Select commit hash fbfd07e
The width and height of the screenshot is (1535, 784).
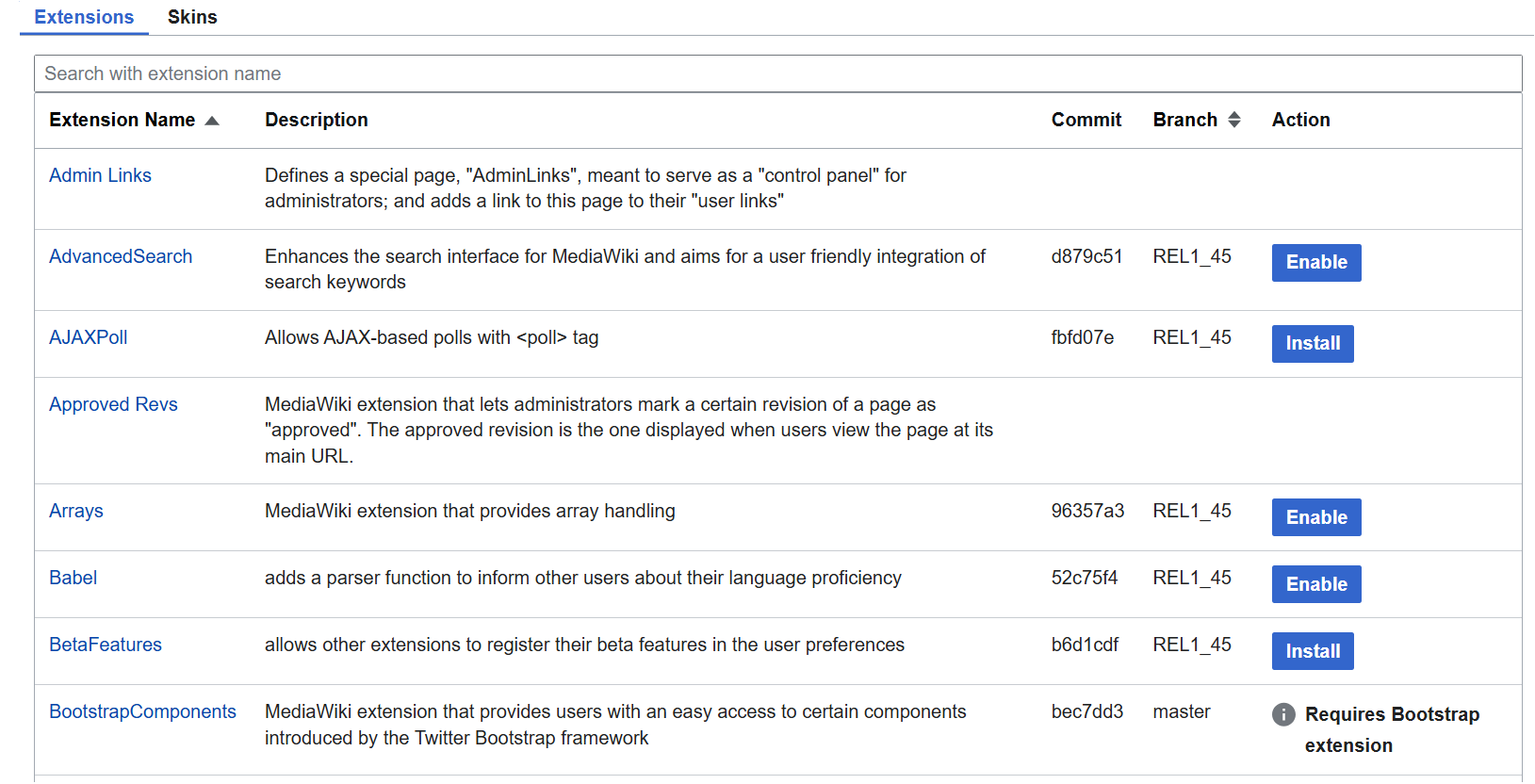(1083, 337)
